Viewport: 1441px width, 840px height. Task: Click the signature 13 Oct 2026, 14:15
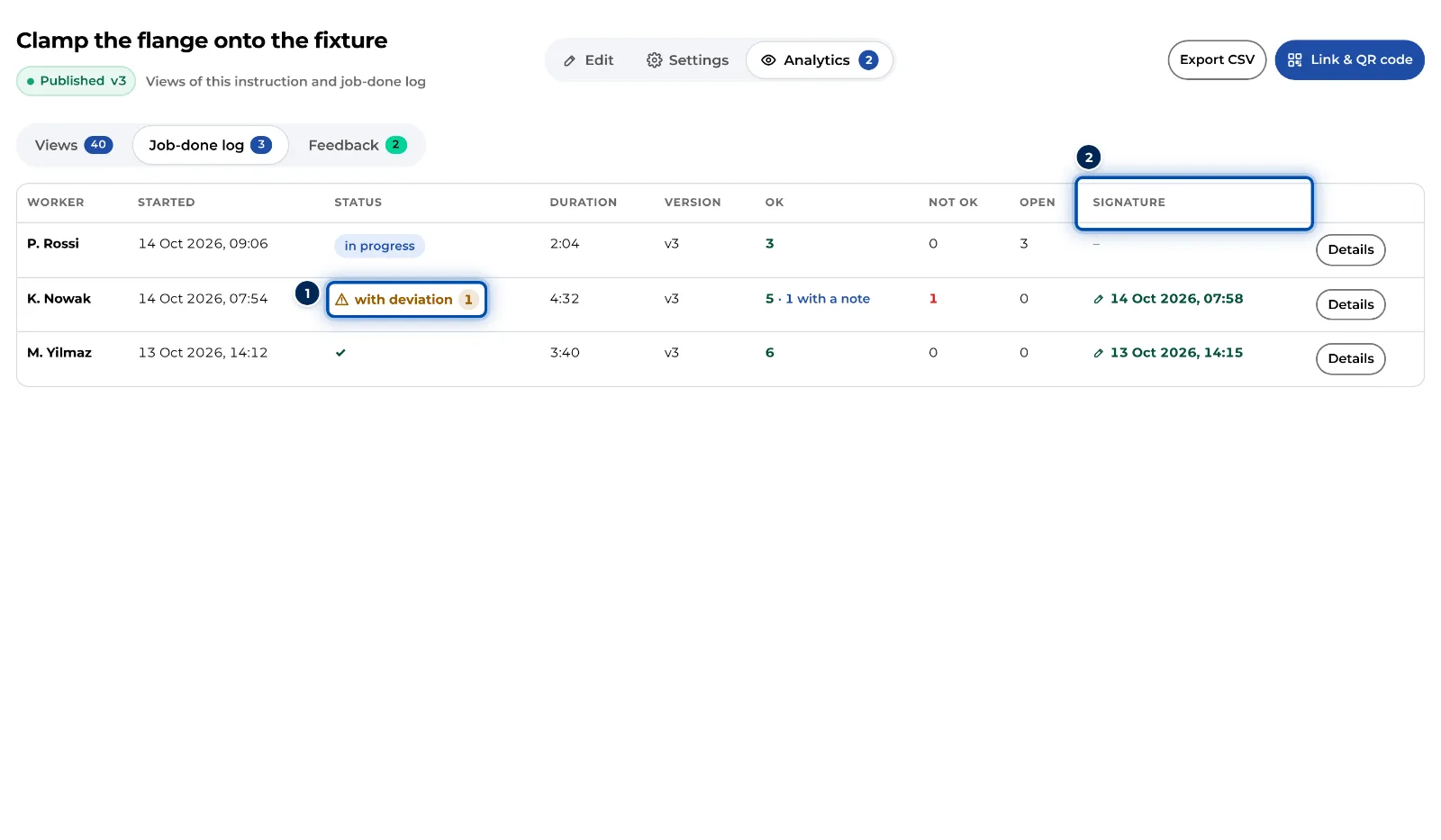point(1176,353)
